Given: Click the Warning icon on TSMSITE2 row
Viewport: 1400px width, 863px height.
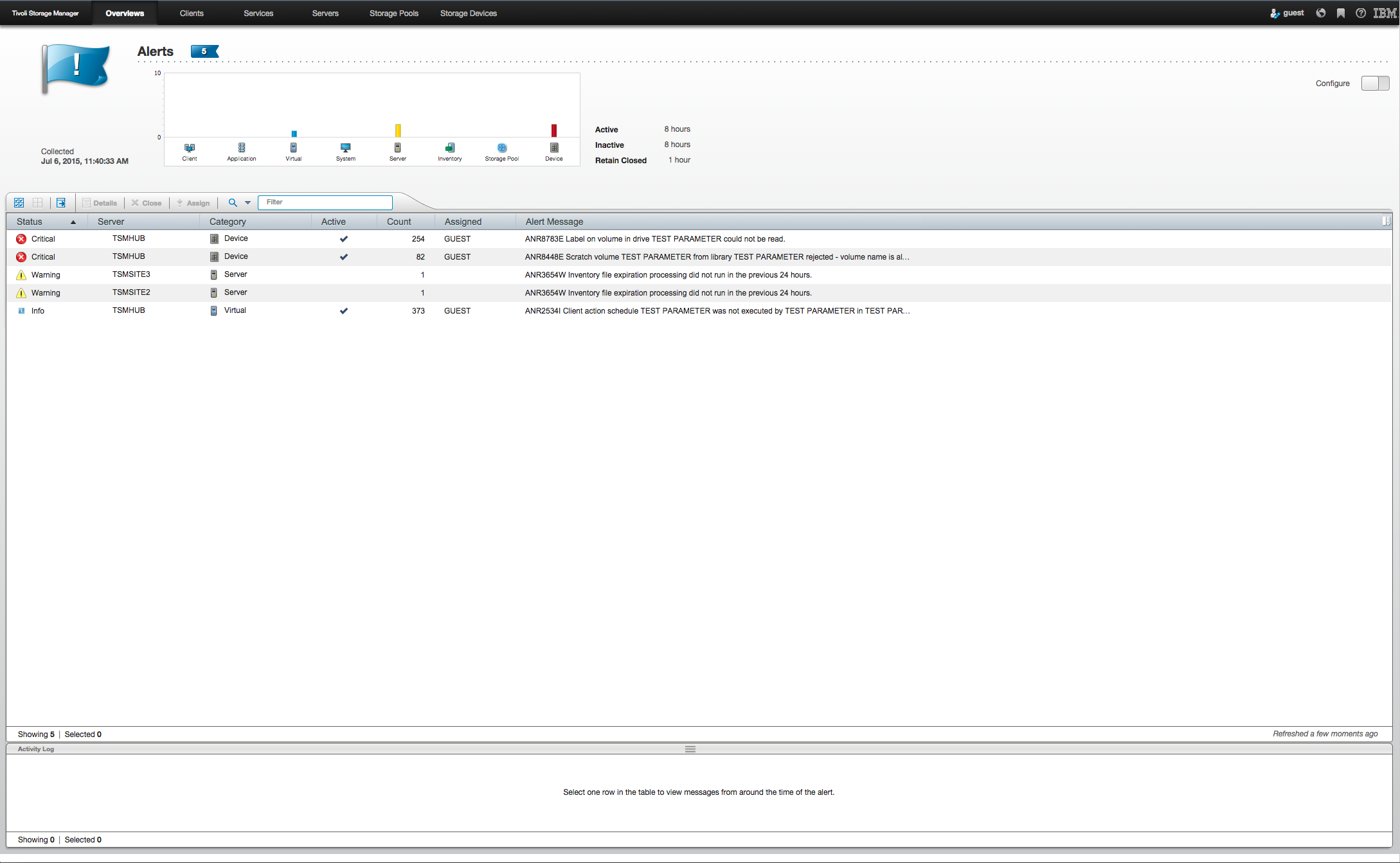Looking at the screenshot, I should coord(21,293).
